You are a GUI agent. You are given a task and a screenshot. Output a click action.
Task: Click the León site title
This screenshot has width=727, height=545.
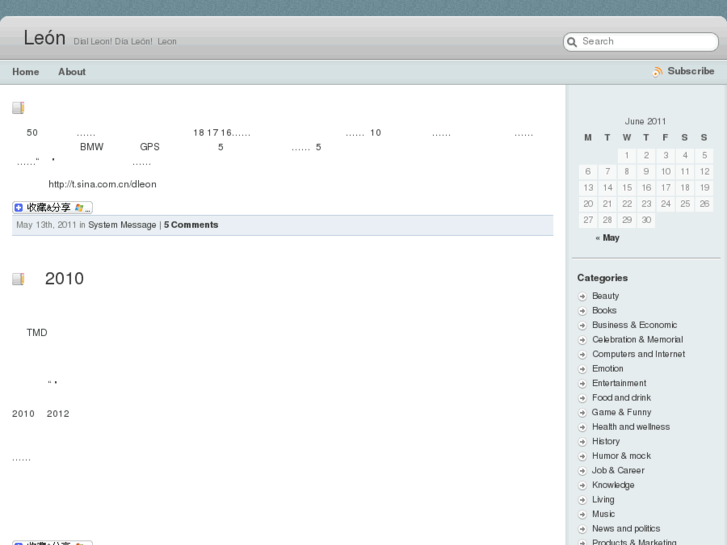click(x=45, y=38)
